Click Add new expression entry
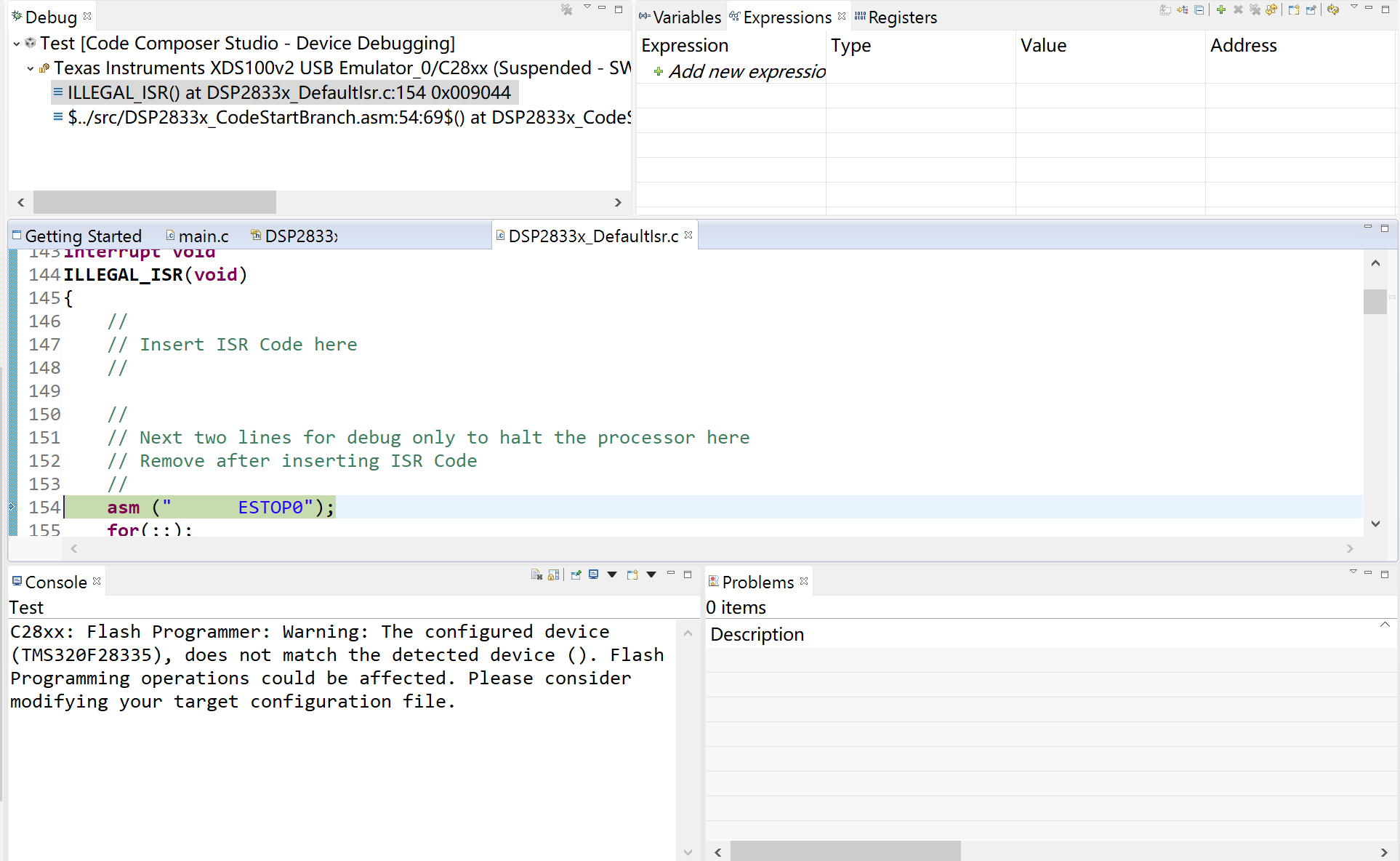The height and width of the screenshot is (861, 1400). coord(747,71)
